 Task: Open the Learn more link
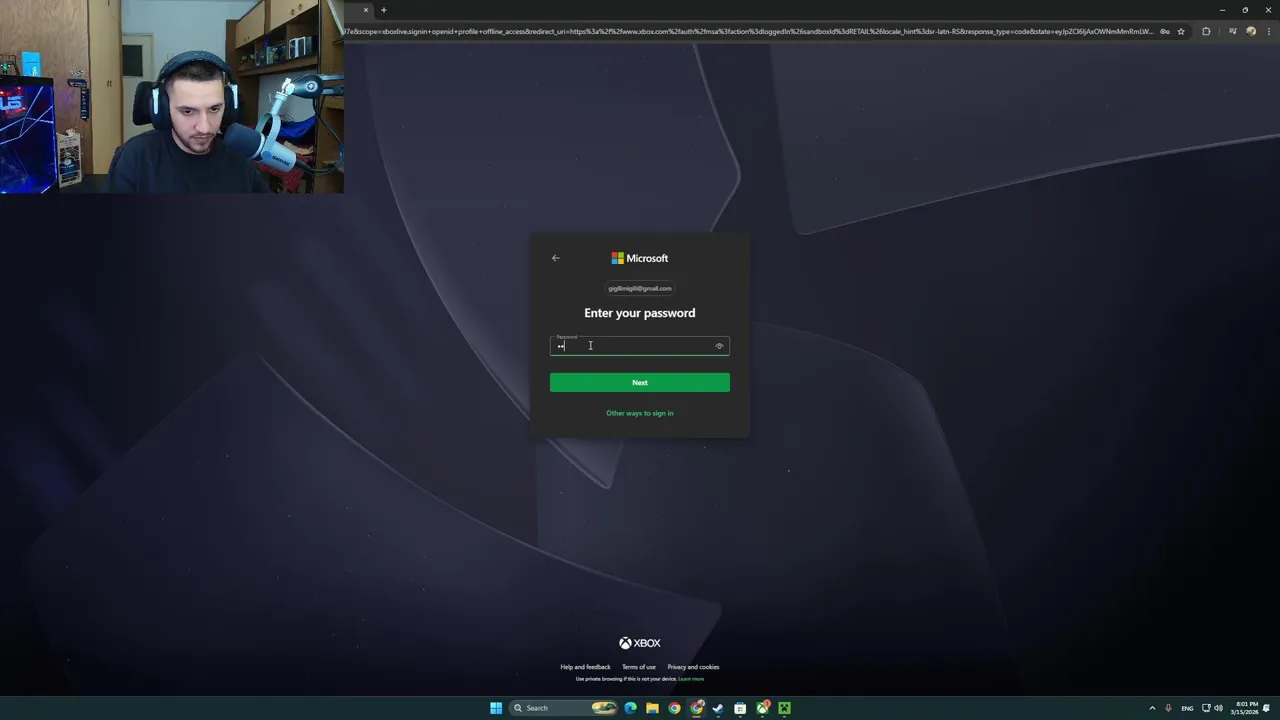(691, 679)
